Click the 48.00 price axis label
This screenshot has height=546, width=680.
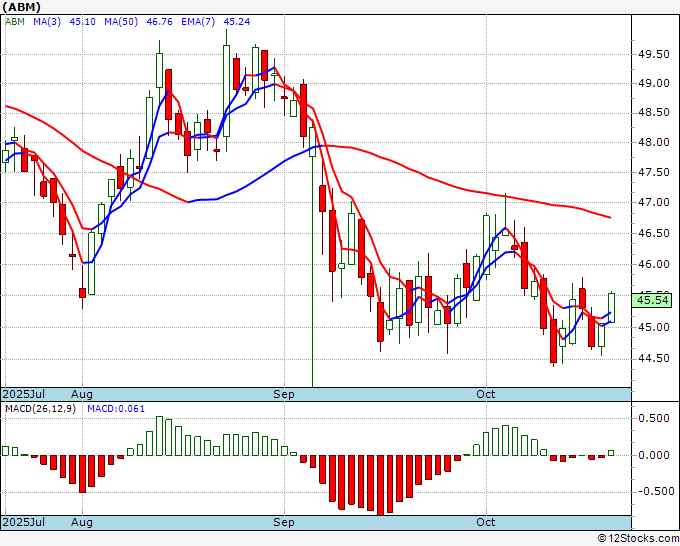coord(654,142)
